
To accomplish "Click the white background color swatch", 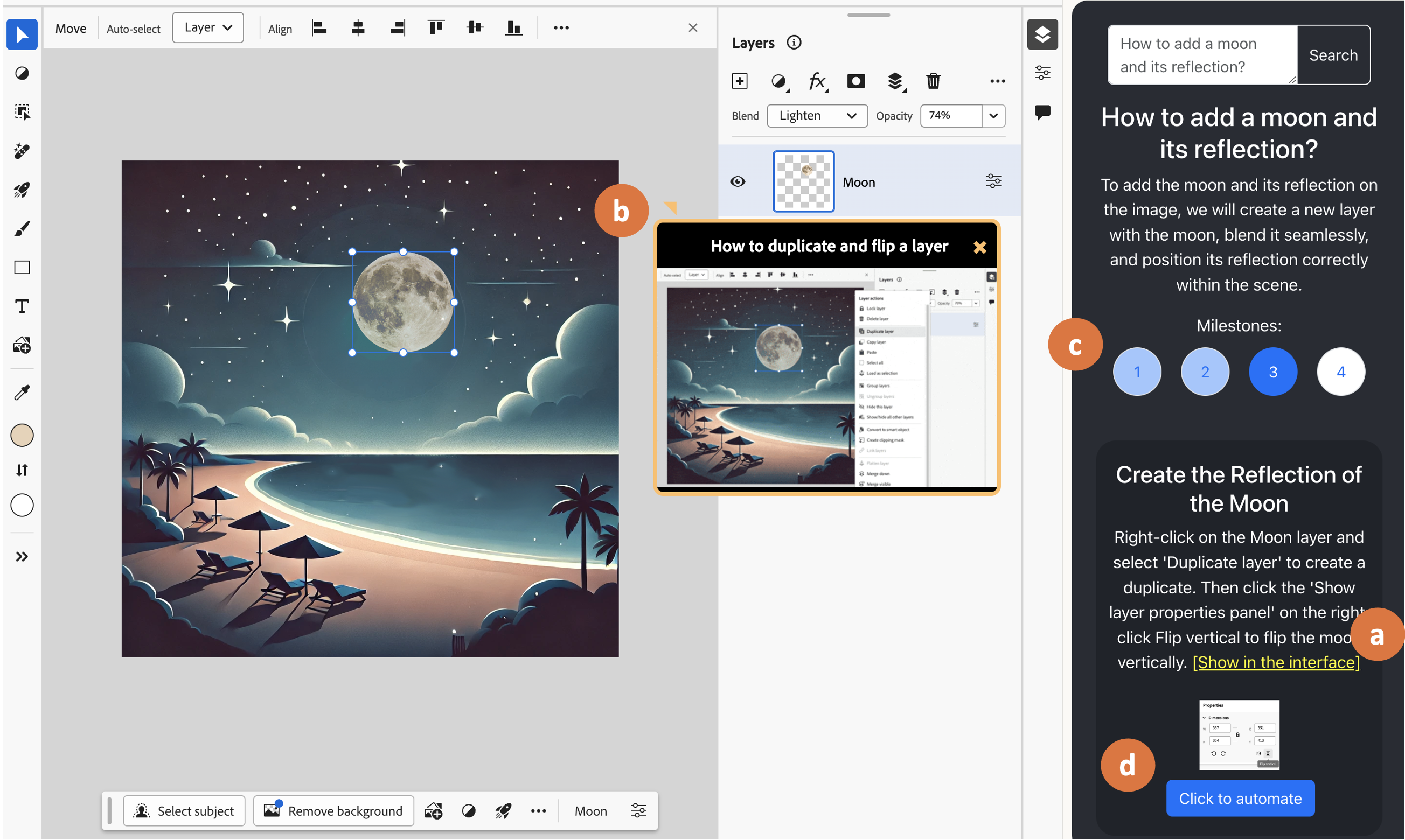I will (22, 505).
